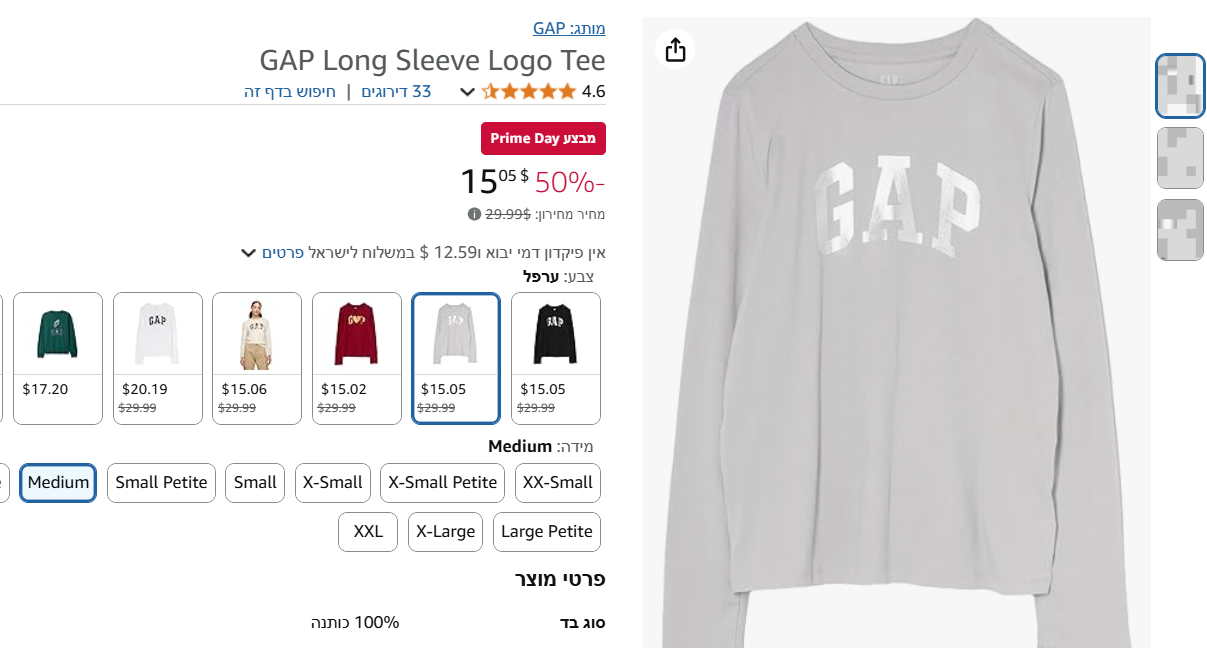Show the first product thumbnail

point(1180,86)
